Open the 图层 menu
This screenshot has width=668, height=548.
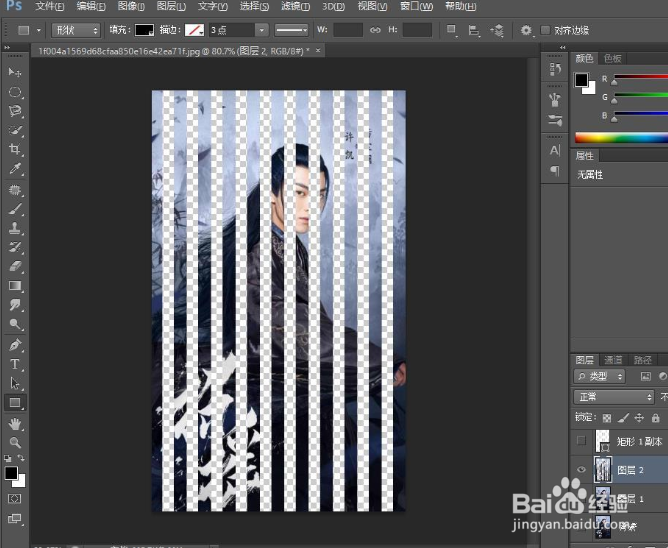point(171,6)
